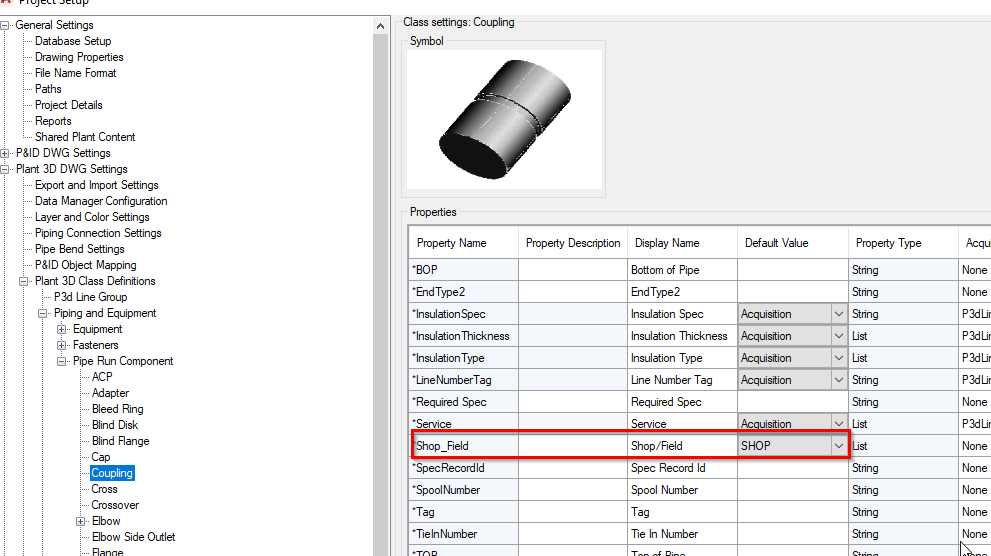The height and width of the screenshot is (556, 991).
Task: Click the Display Name column header
Action: [683, 243]
